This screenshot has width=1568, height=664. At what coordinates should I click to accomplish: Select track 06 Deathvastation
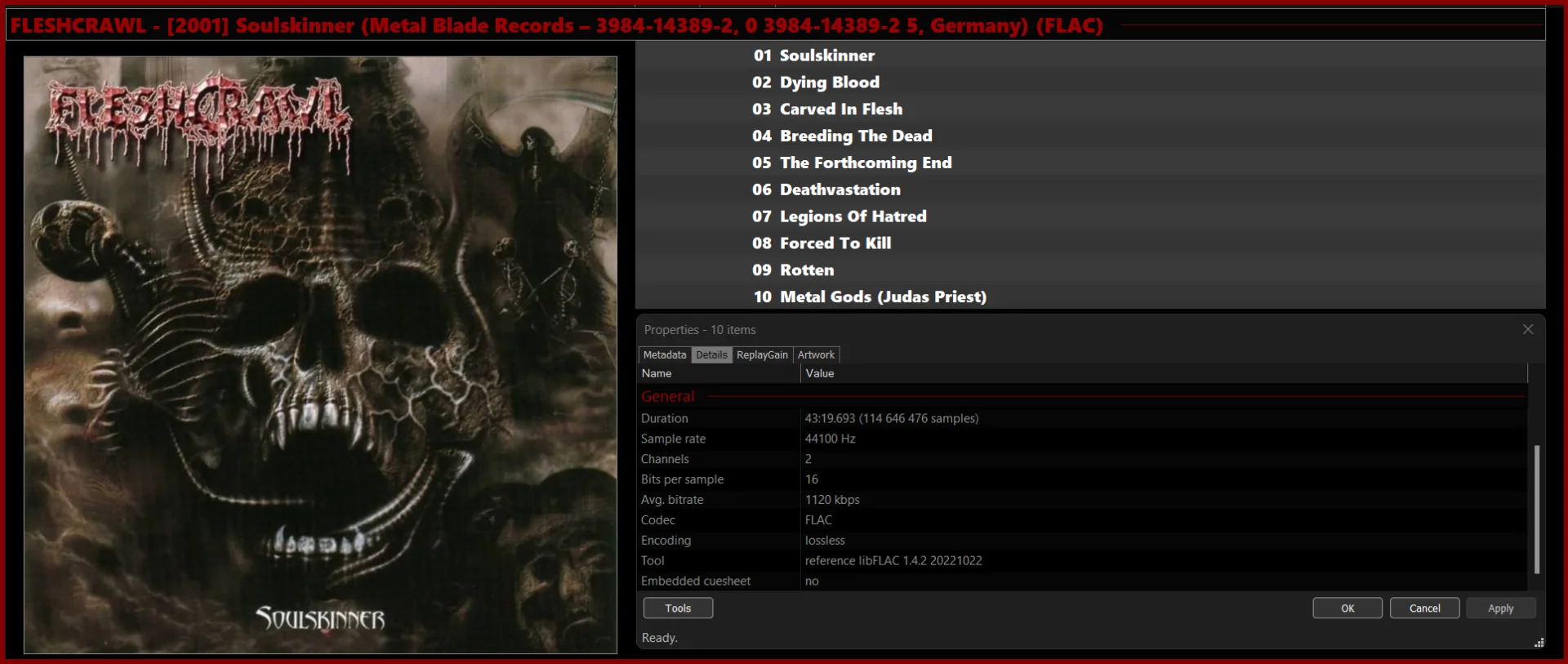tap(1090, 189)
